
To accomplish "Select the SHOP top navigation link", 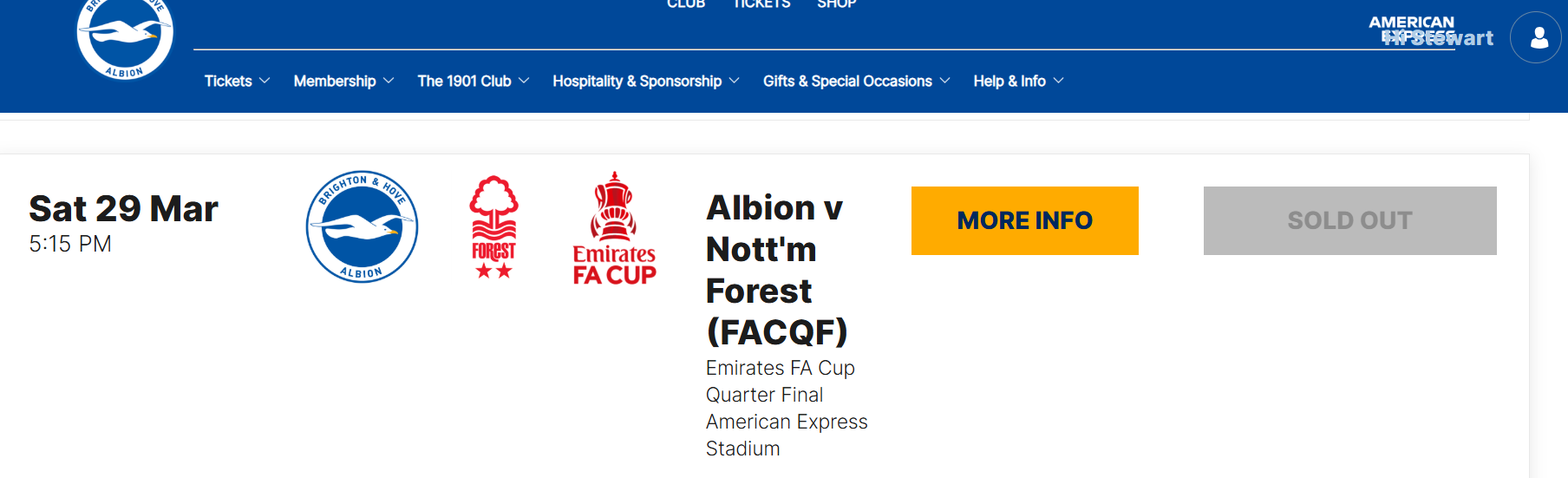I will (x=837, y=4).
